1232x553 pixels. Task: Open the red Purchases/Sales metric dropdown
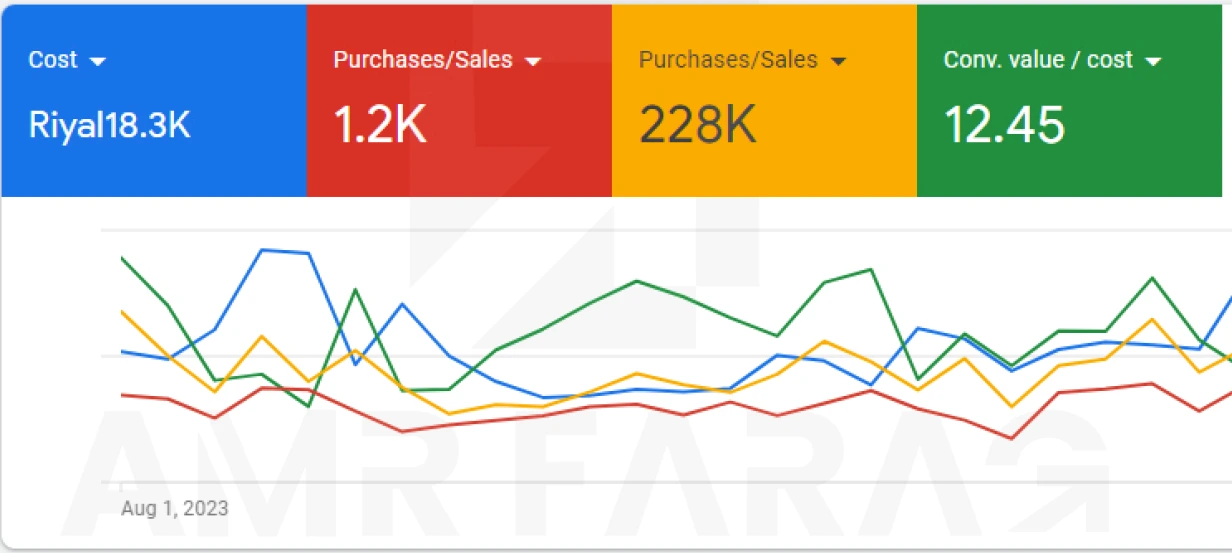pos(532,61)
